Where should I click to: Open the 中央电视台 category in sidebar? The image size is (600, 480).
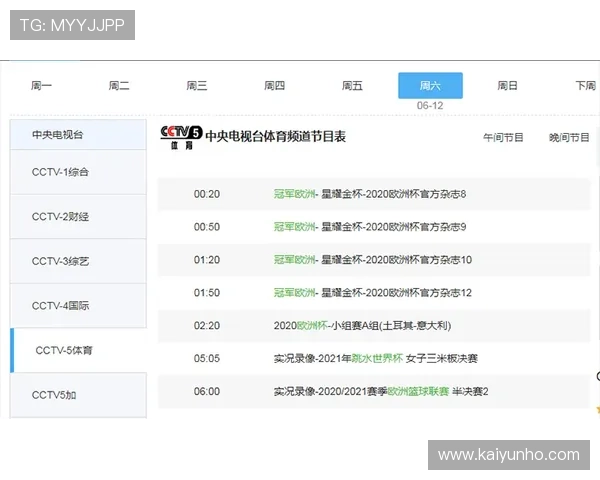tap(78, 134)
